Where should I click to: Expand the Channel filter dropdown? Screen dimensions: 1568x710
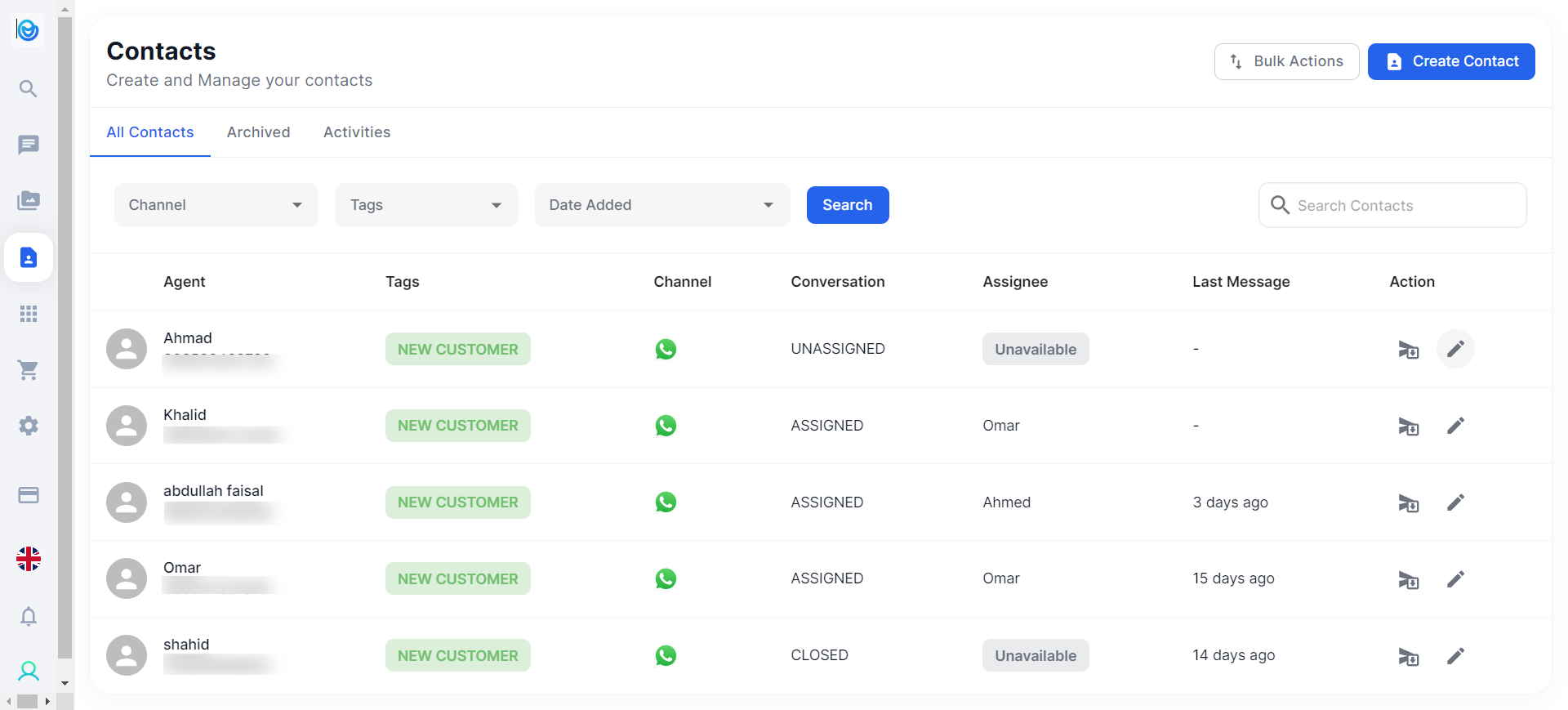click(216, 205)
